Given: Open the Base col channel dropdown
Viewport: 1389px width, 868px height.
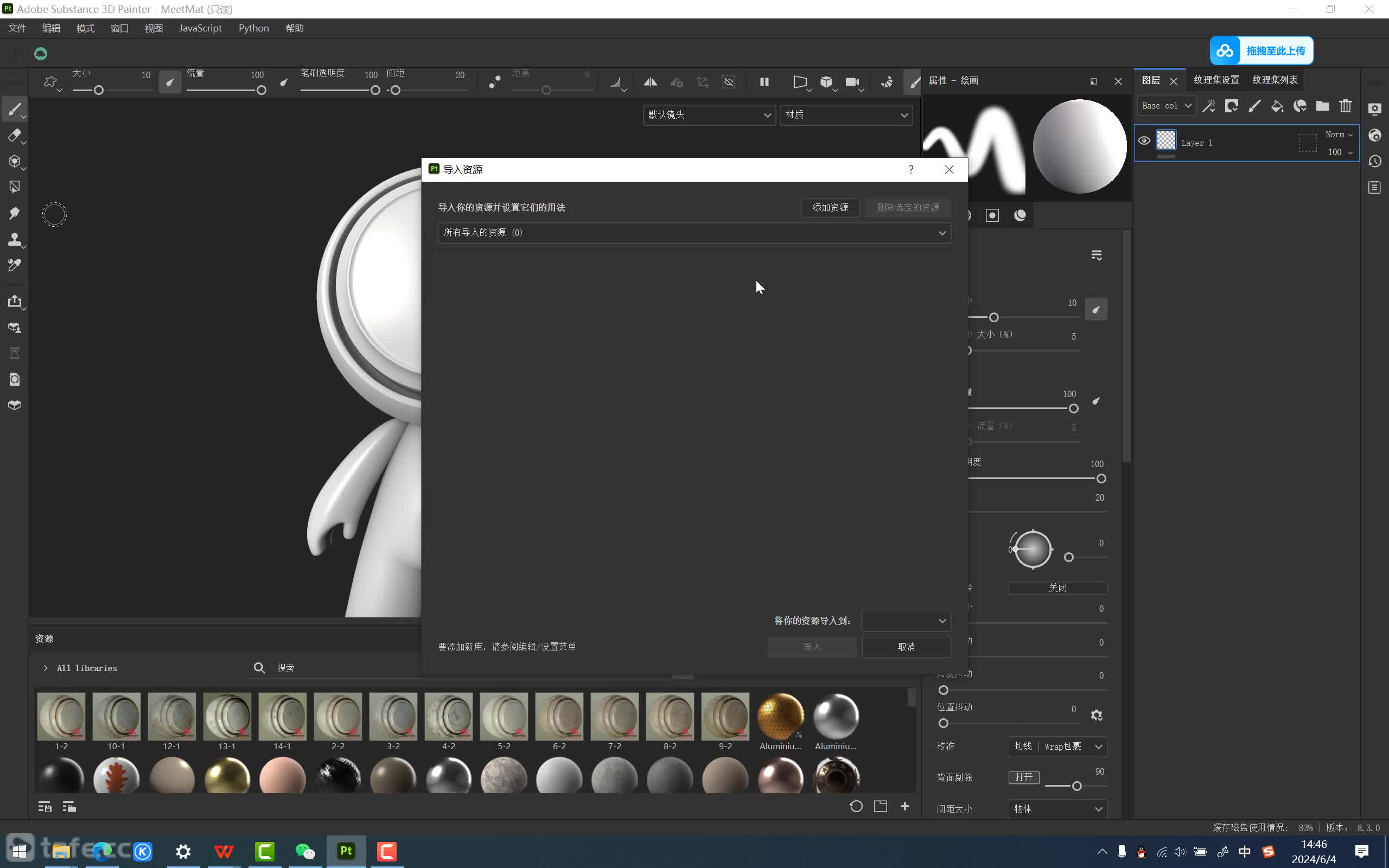Looking at the screenshot, I should tap(1167, 106).
